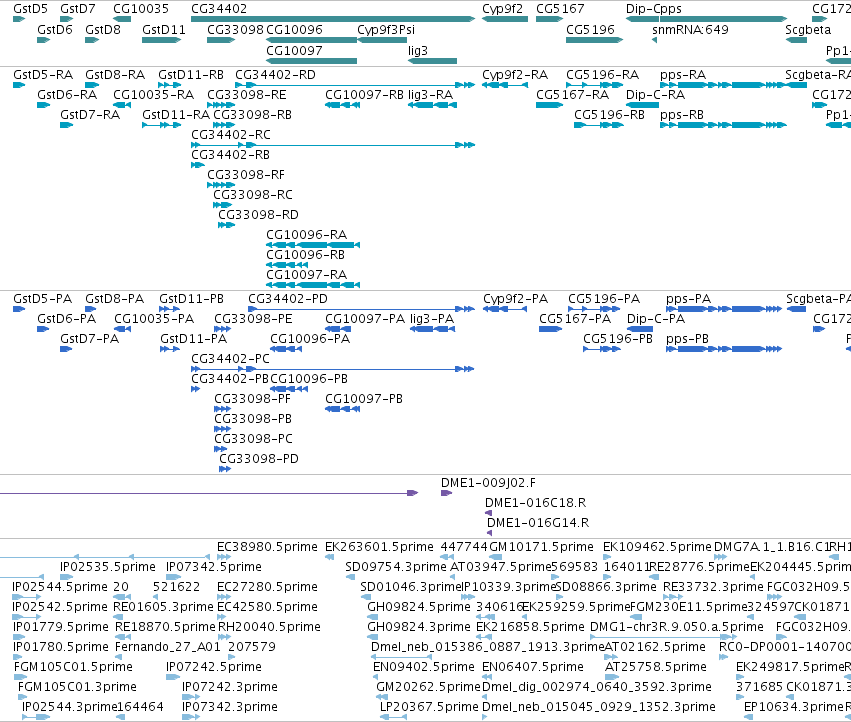Click the AT25758.5prime EST label

656,667
